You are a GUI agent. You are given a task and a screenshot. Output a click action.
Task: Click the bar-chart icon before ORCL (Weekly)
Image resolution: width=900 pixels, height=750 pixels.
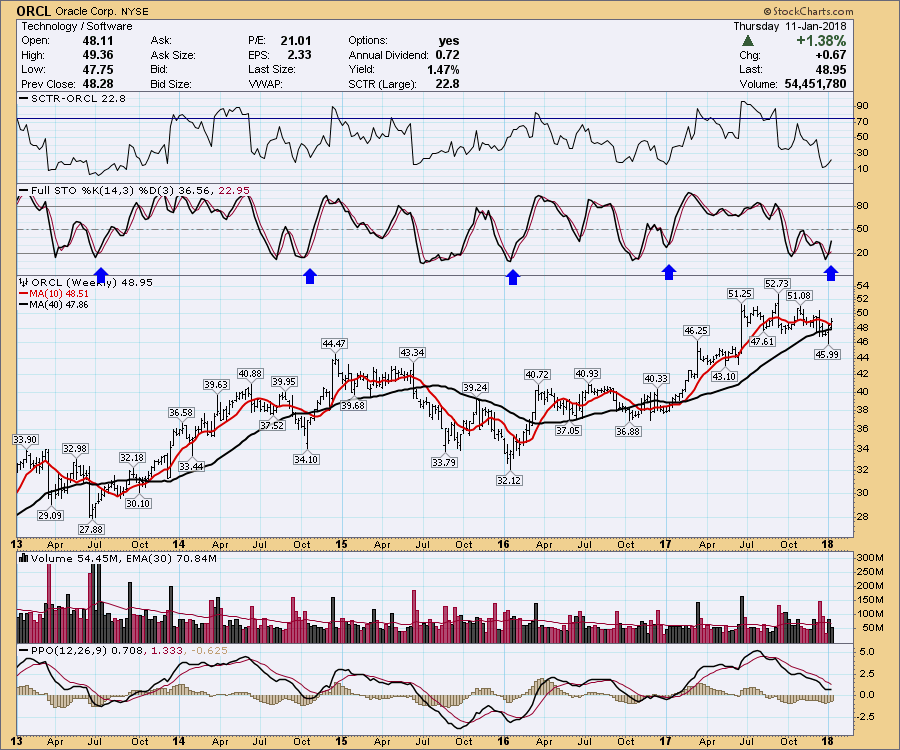click(24, 282)
